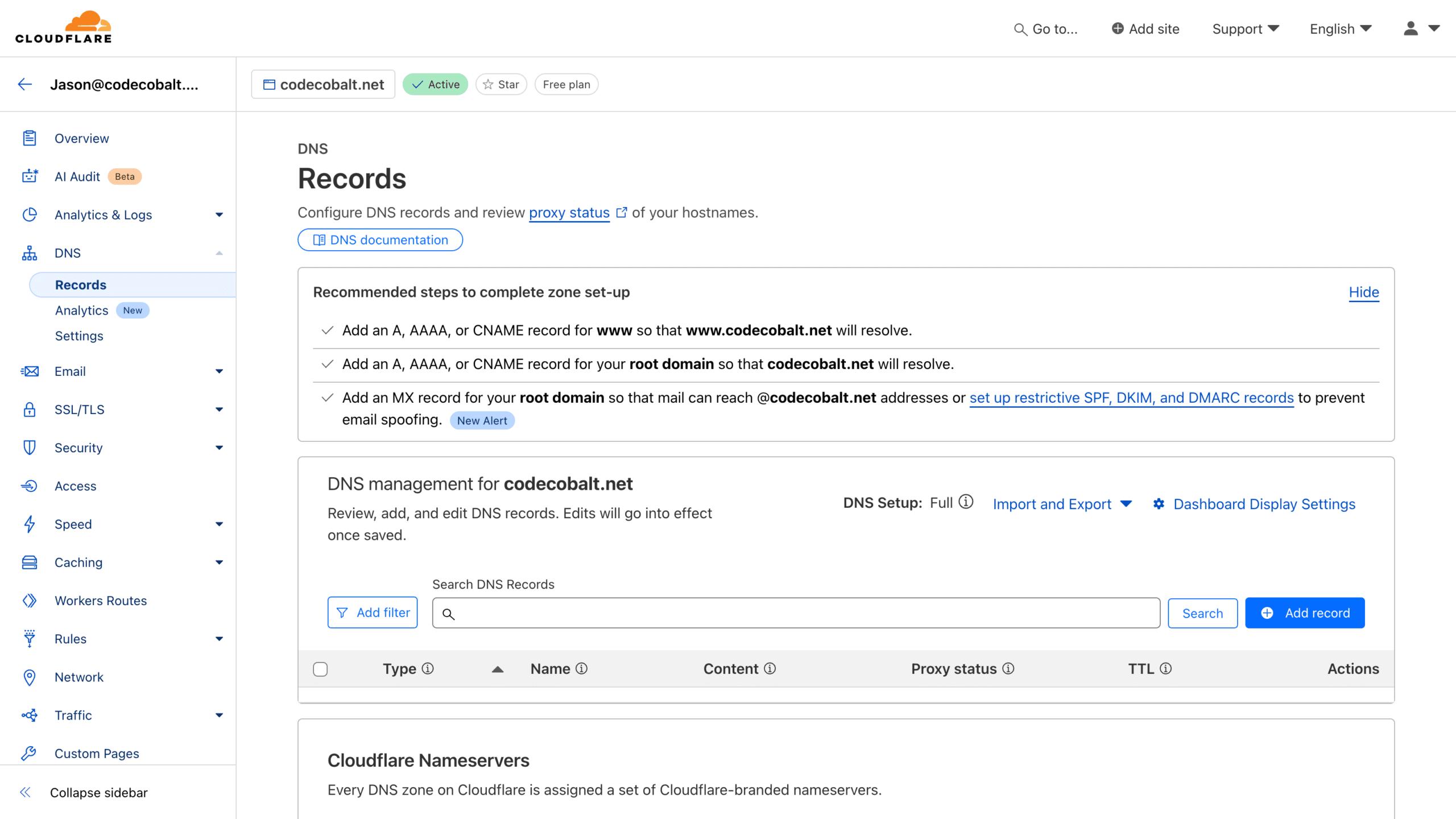Viewport: 1456px width, 819px height.
Task: Open the proxy status link
Action: (569, 212)
